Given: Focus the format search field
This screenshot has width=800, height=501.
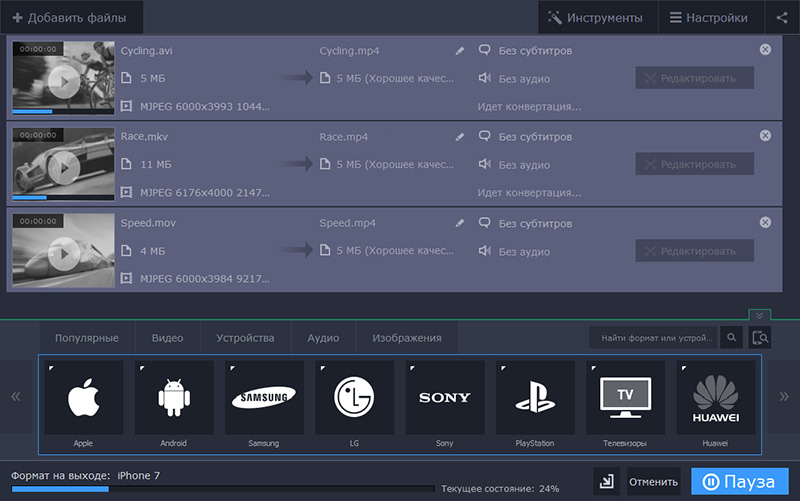Looking at the screenshot, I should [x=654, y=338].
